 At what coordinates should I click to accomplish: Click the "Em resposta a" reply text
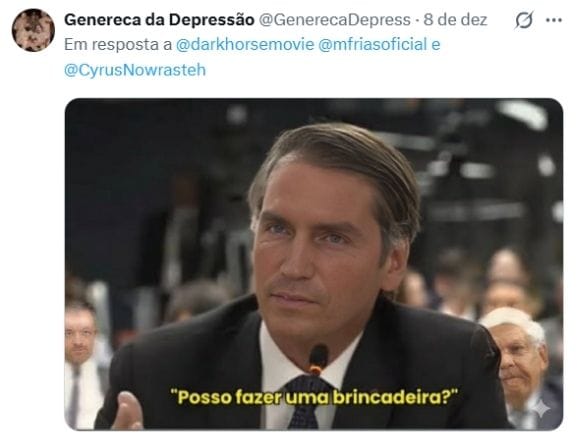click(x=118, y=45)
